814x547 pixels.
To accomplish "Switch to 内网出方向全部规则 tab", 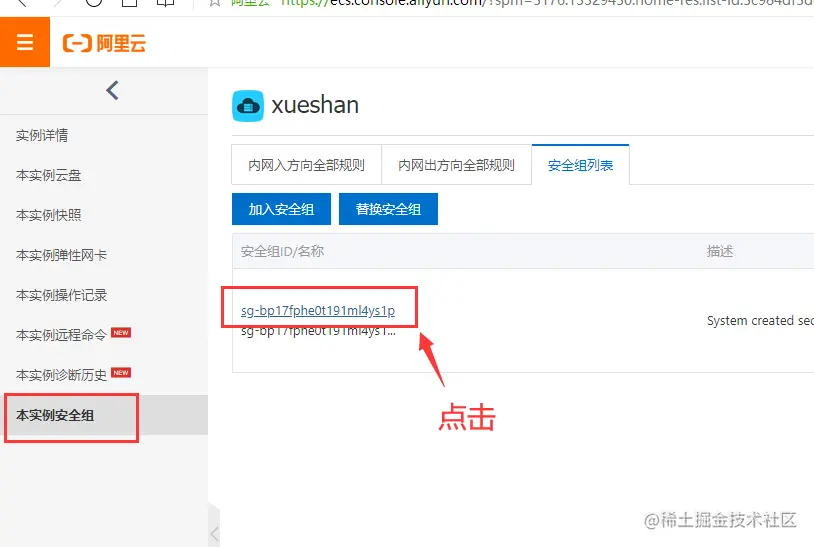I will pos(456,165).
